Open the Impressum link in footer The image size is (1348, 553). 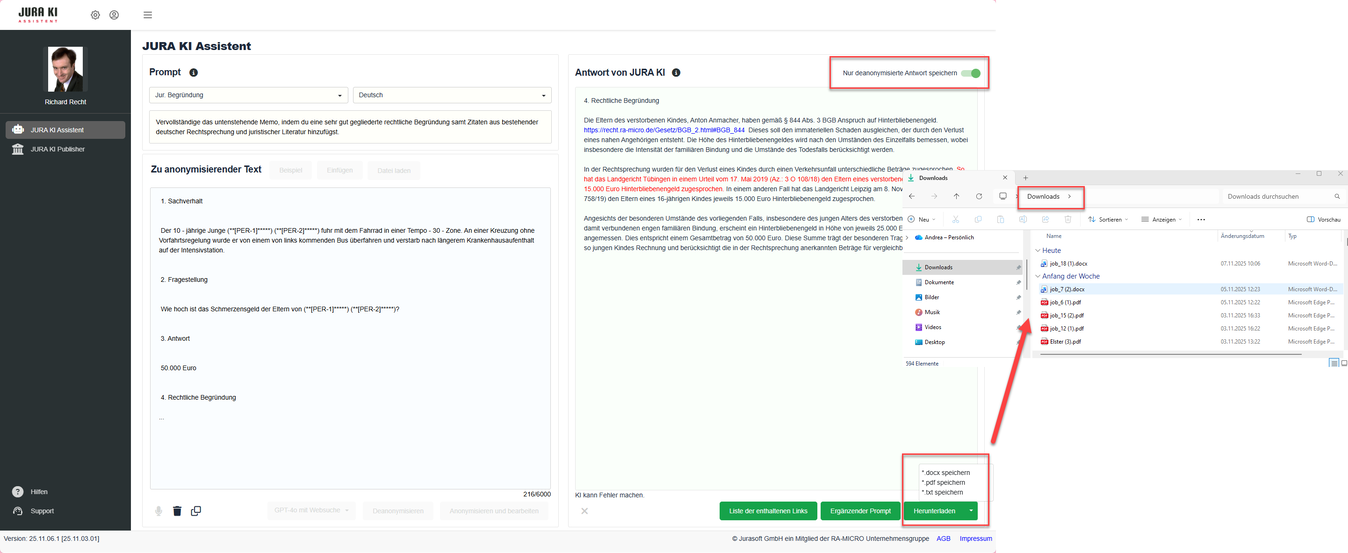pyautogui.click(x=975, y=538)
